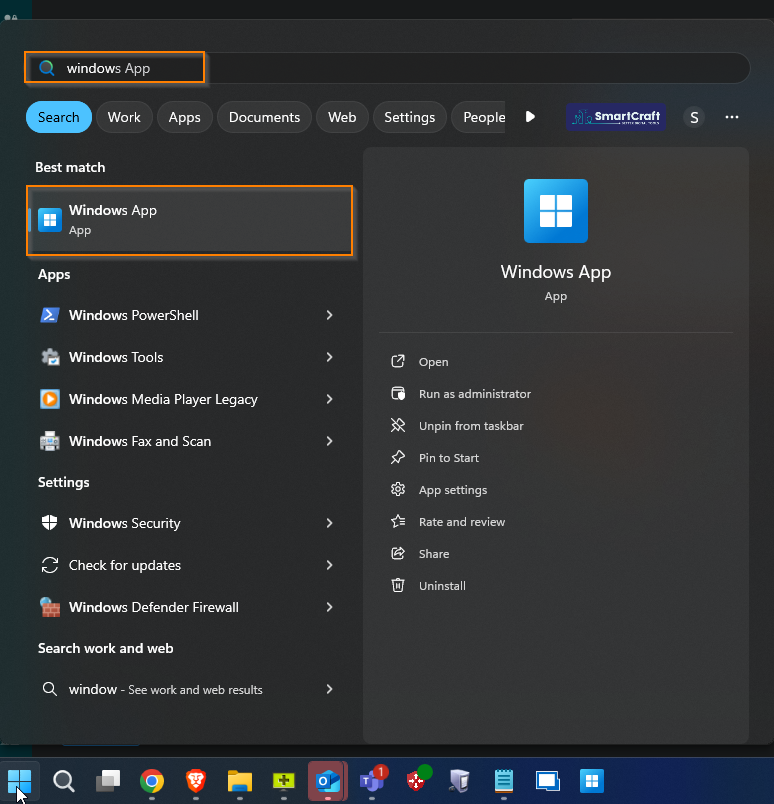Expand Check for updates chevron
Image resolution: width=774 pixels, height=804 pixels.
(x=329, y=565)
